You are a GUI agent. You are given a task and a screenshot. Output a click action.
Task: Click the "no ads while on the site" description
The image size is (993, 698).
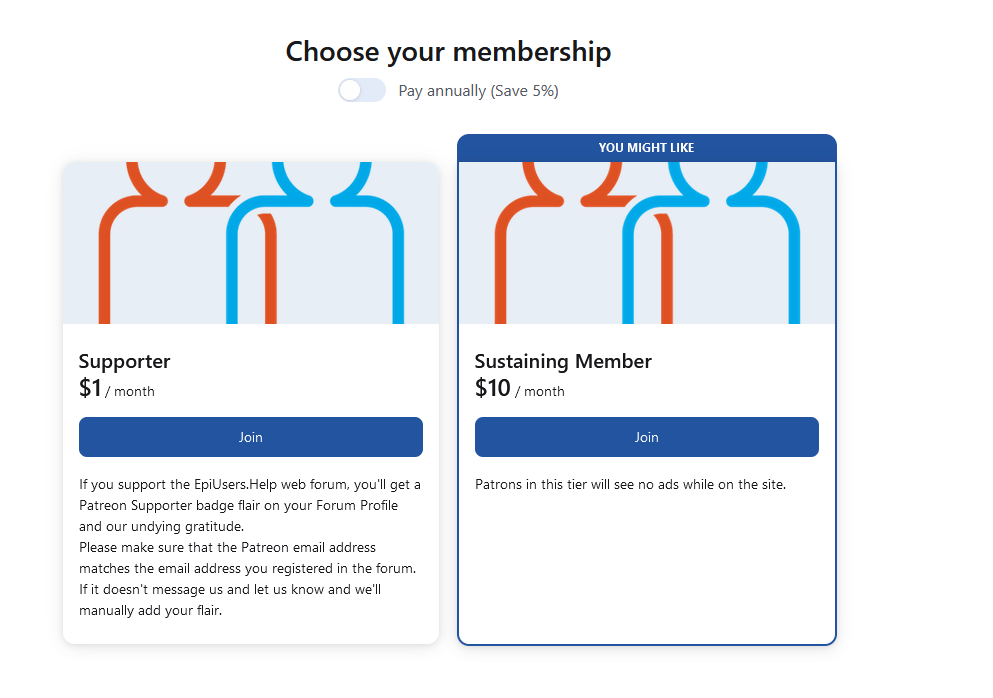pos(630,485)
